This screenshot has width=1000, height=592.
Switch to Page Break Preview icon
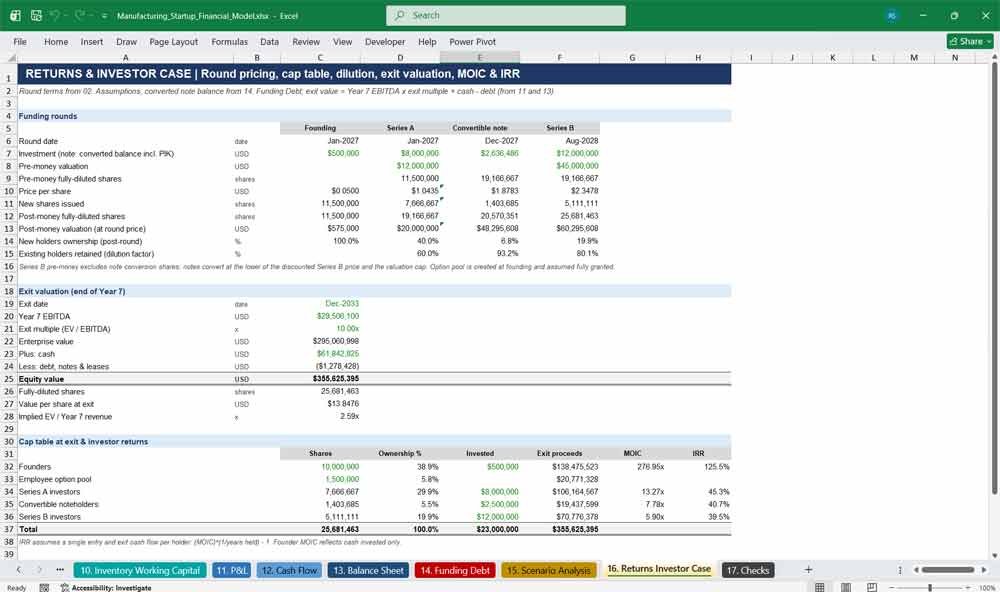tap(872, 587)
